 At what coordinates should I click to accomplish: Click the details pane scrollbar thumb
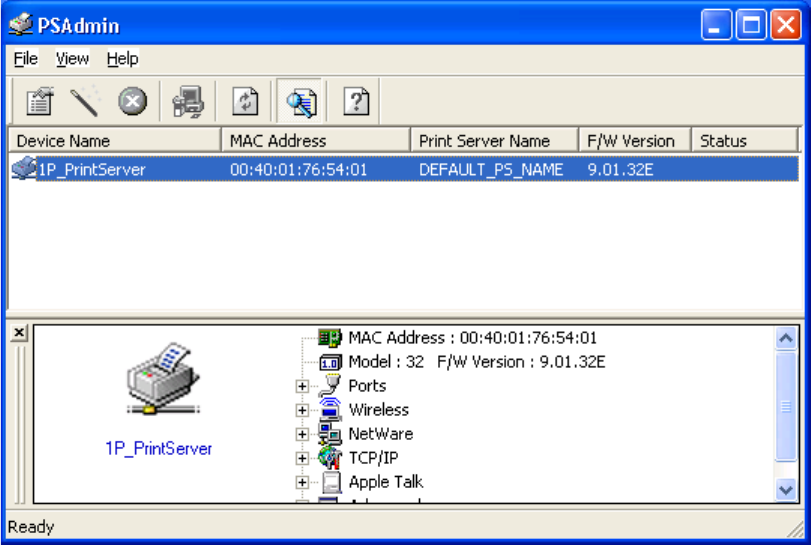coord(786,406)
